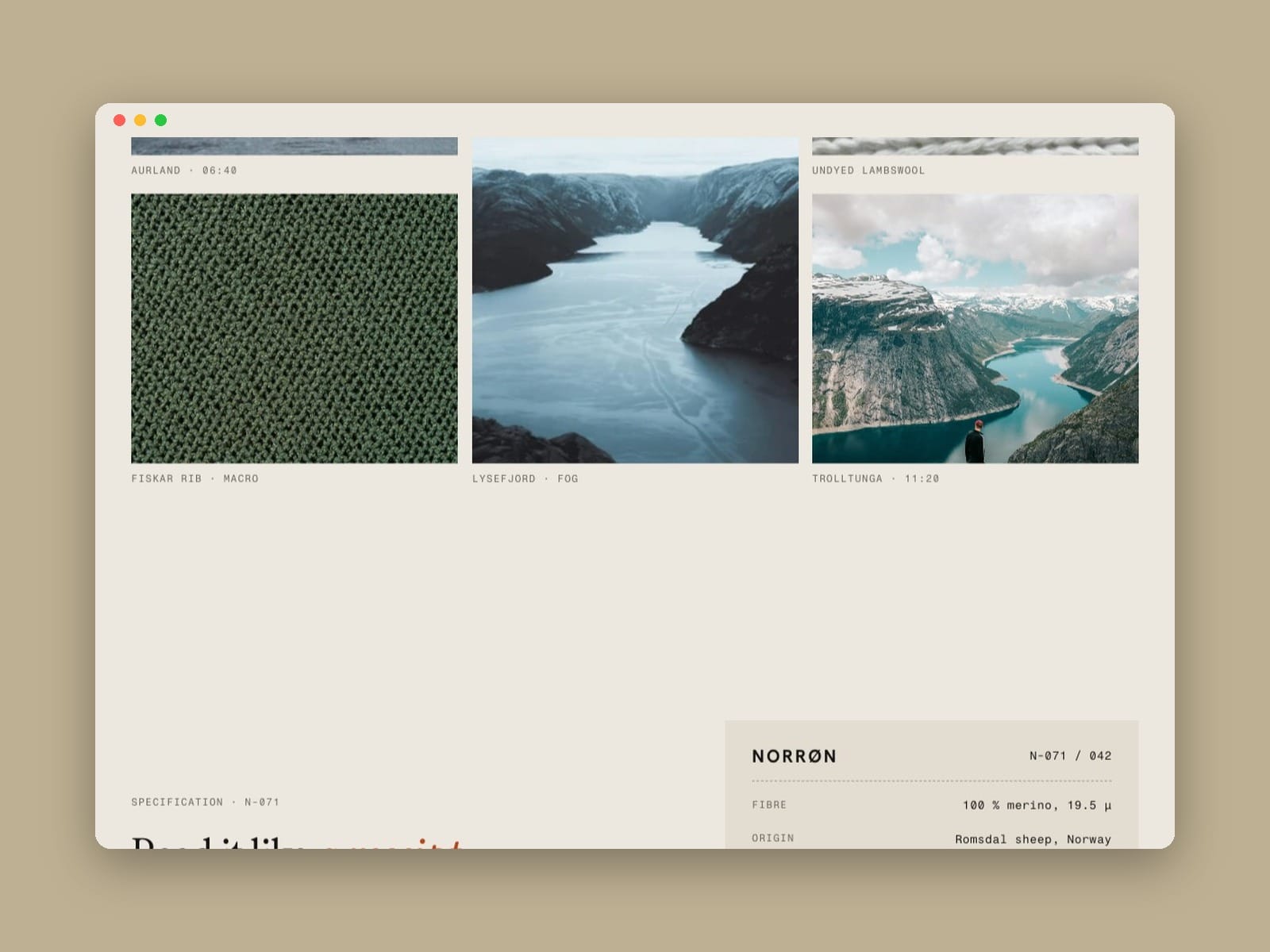Screen dimensions: 1270x952
Task: Select the 'TROLLTUNGA · 11:20' caption
Action: (x=876, y=478)
